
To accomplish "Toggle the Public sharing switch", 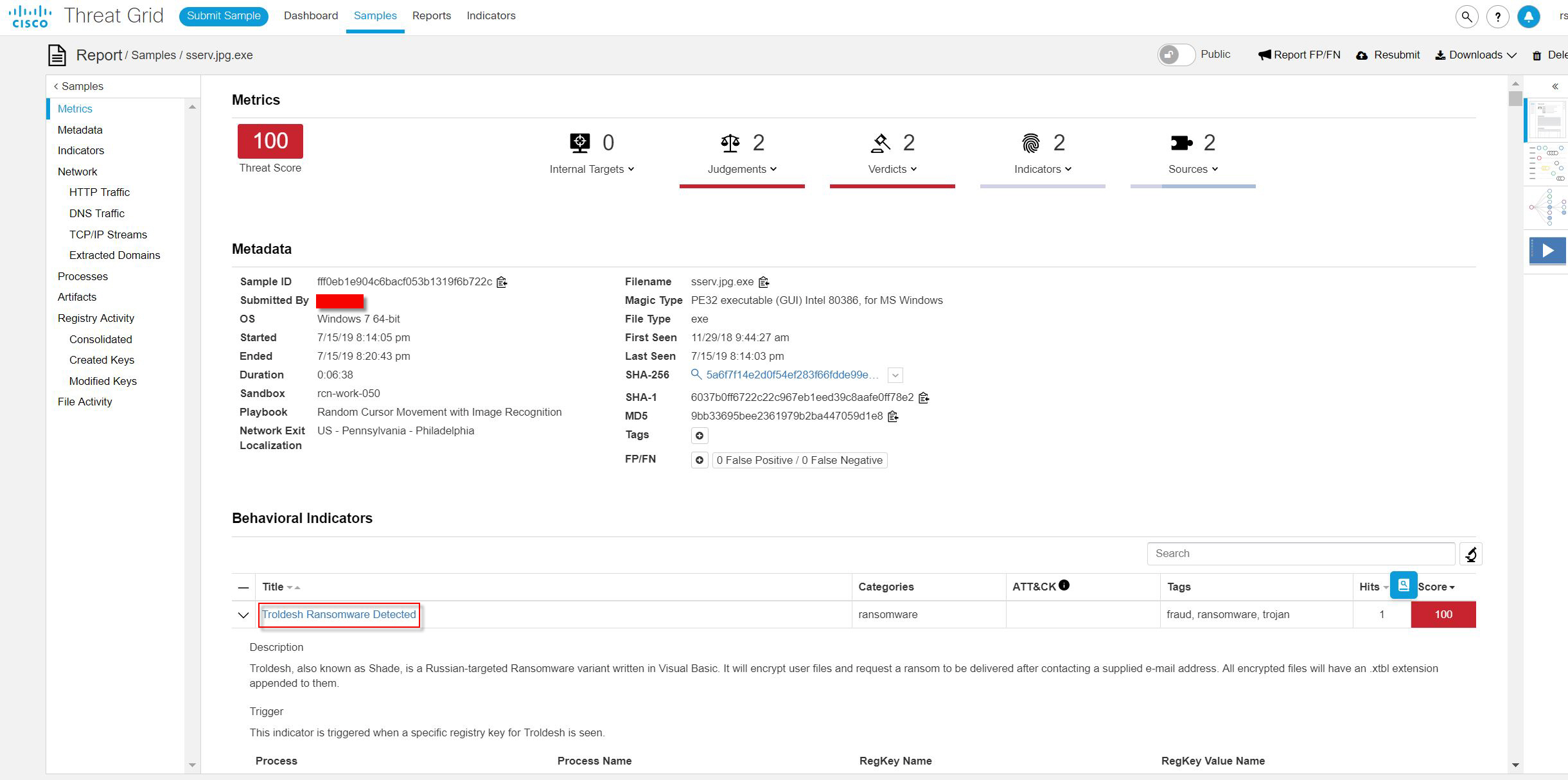I will click(1176, 55).
